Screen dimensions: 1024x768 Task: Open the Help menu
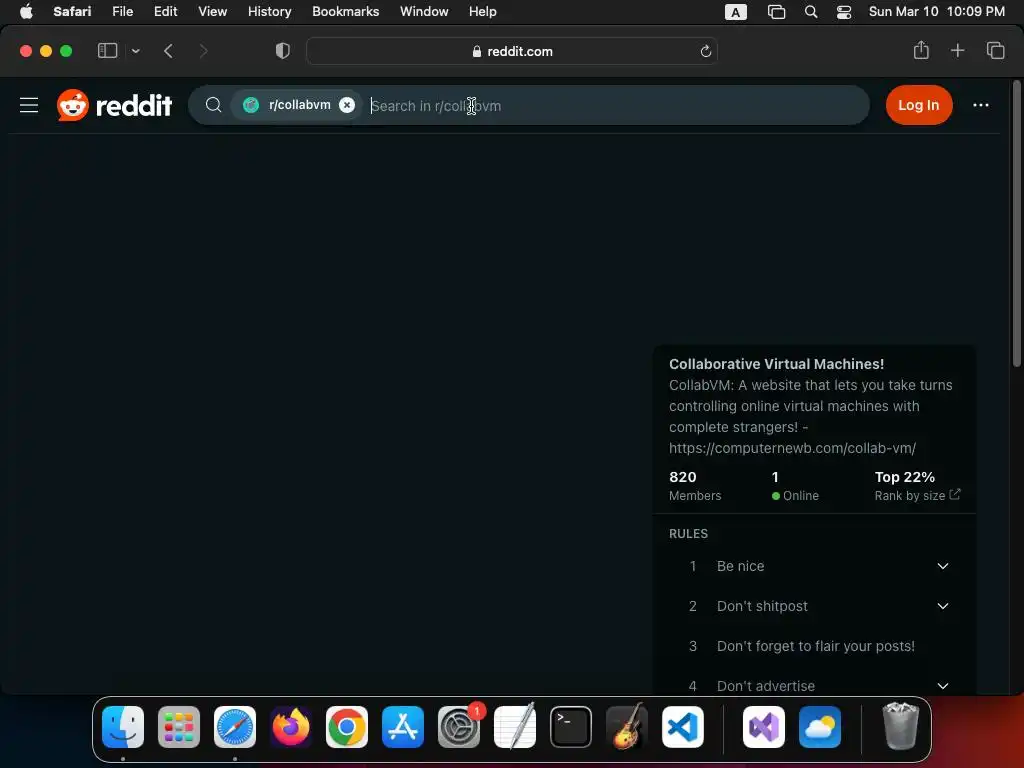click(x=483, y=11)
